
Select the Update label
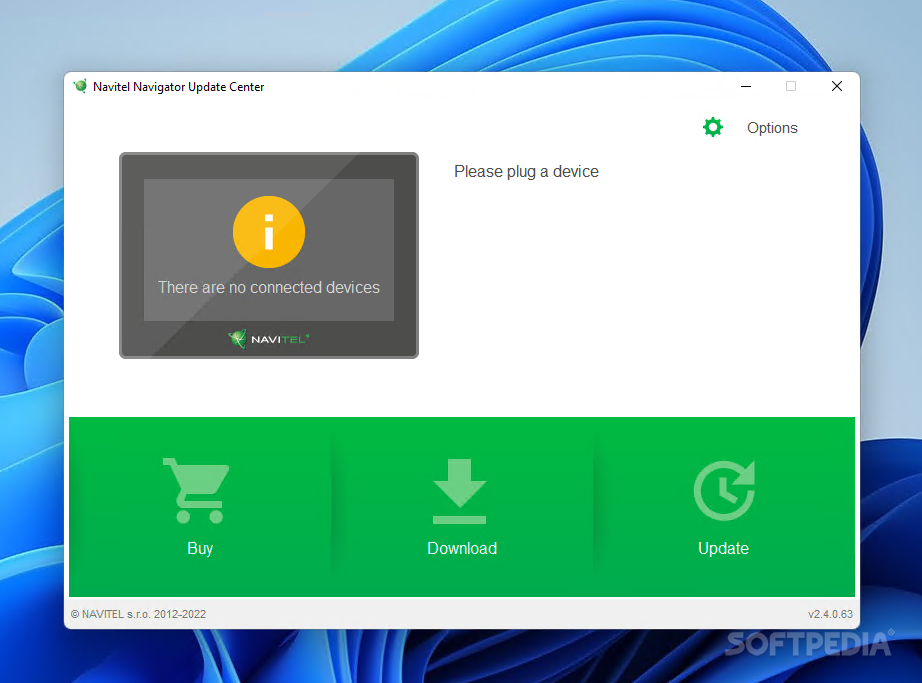tap(723, 548)
